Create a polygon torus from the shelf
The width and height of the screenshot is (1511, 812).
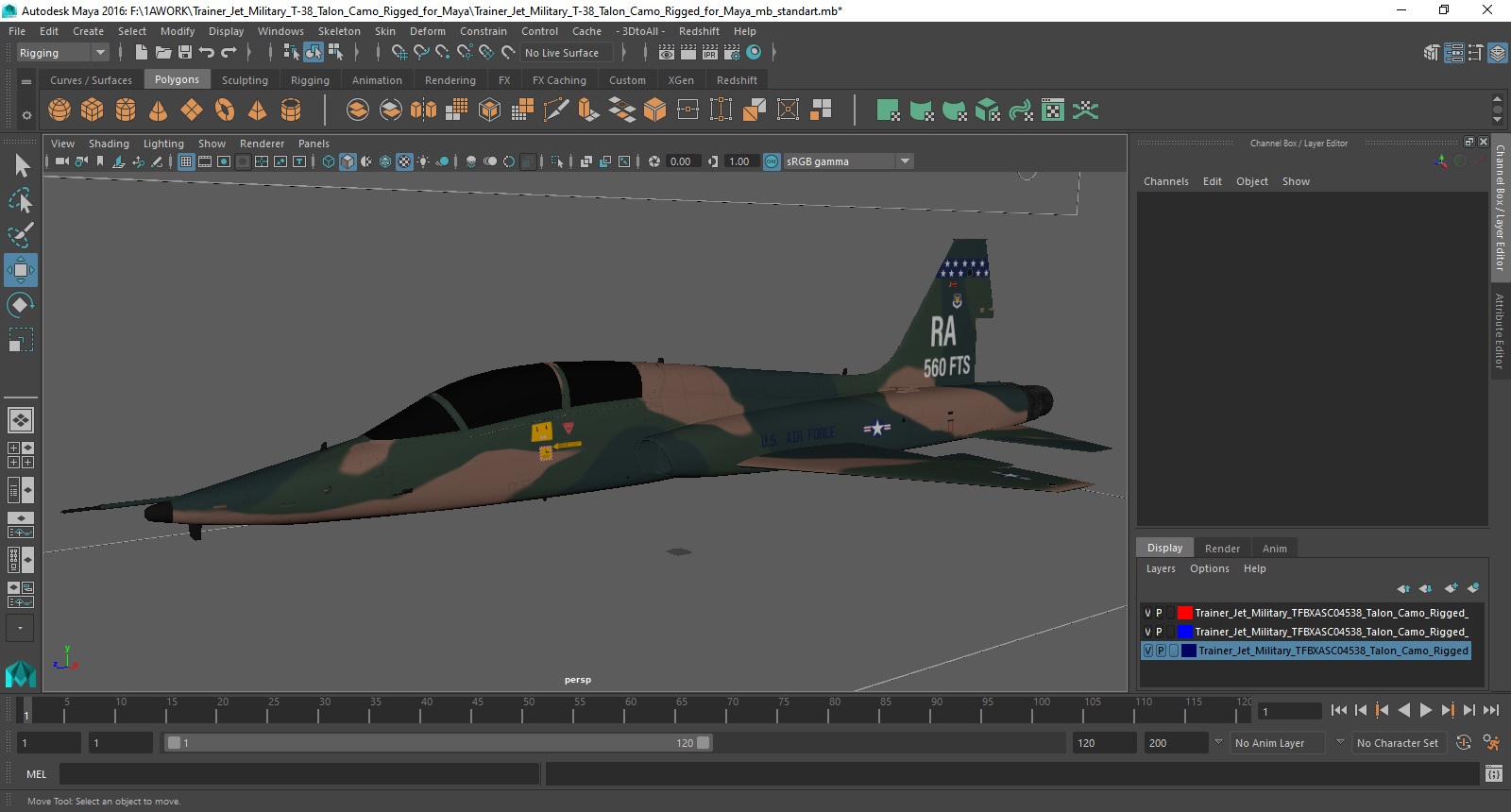(x=225, y=110)
